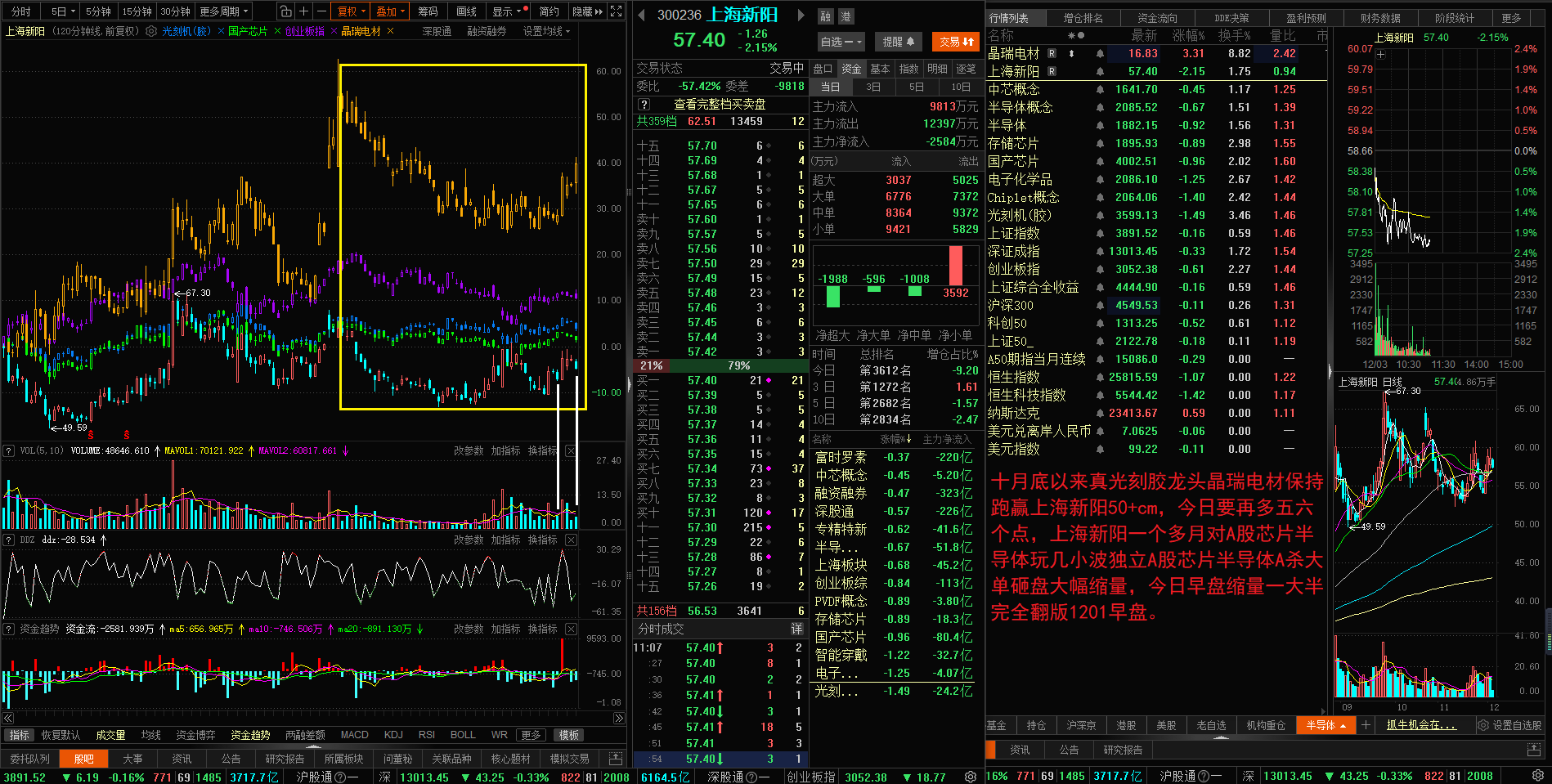Open 设置均线 dropdown
Image resolution: width=1552 pixels, height=784 pixels.
coord(547,31)
